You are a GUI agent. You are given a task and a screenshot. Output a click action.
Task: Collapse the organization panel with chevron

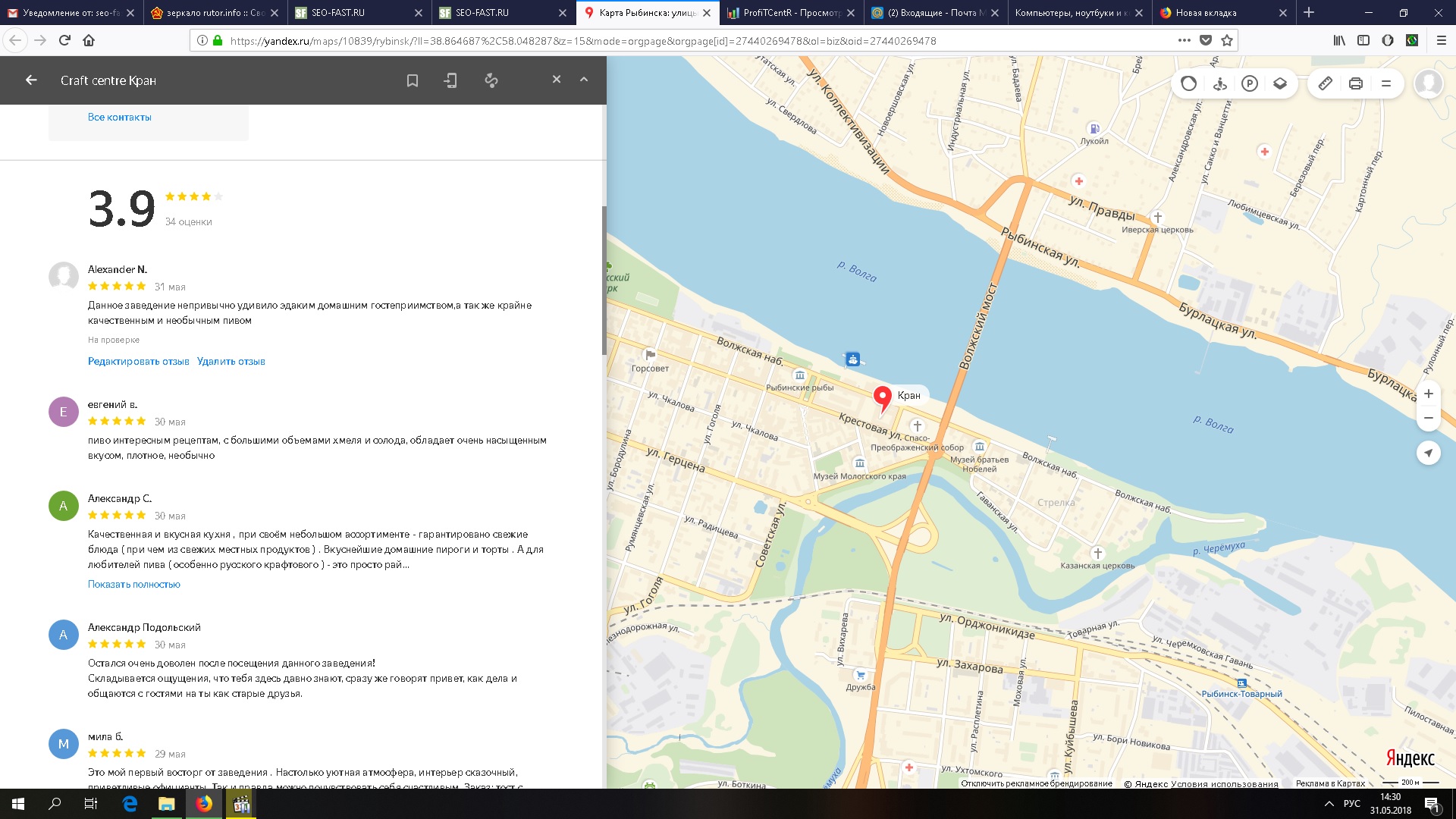pos(584,80)
